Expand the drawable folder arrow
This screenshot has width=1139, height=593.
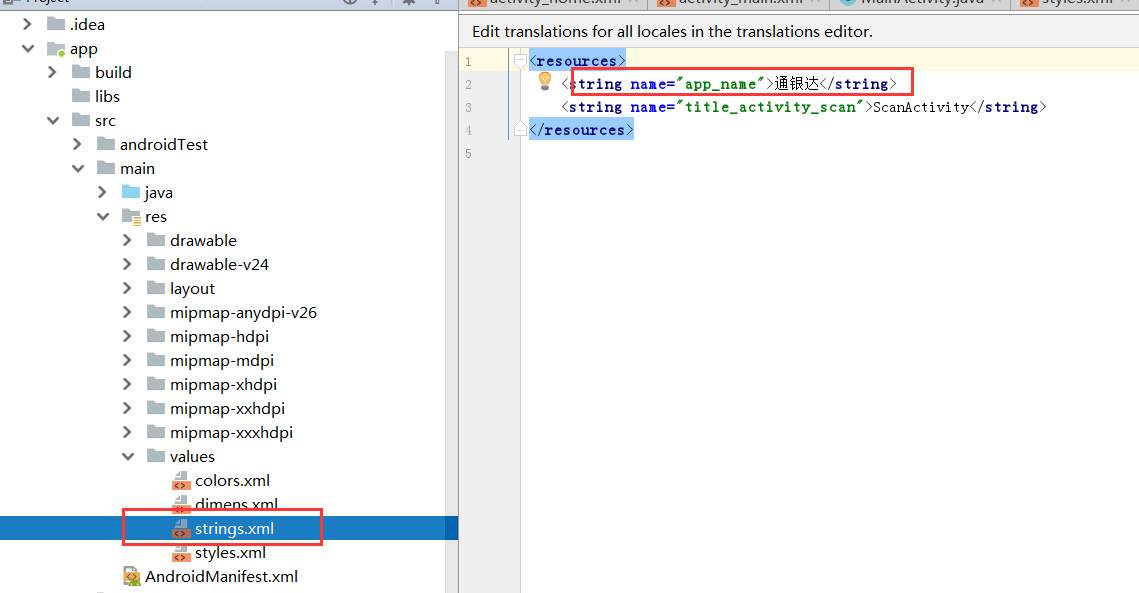tap(127, 240)
